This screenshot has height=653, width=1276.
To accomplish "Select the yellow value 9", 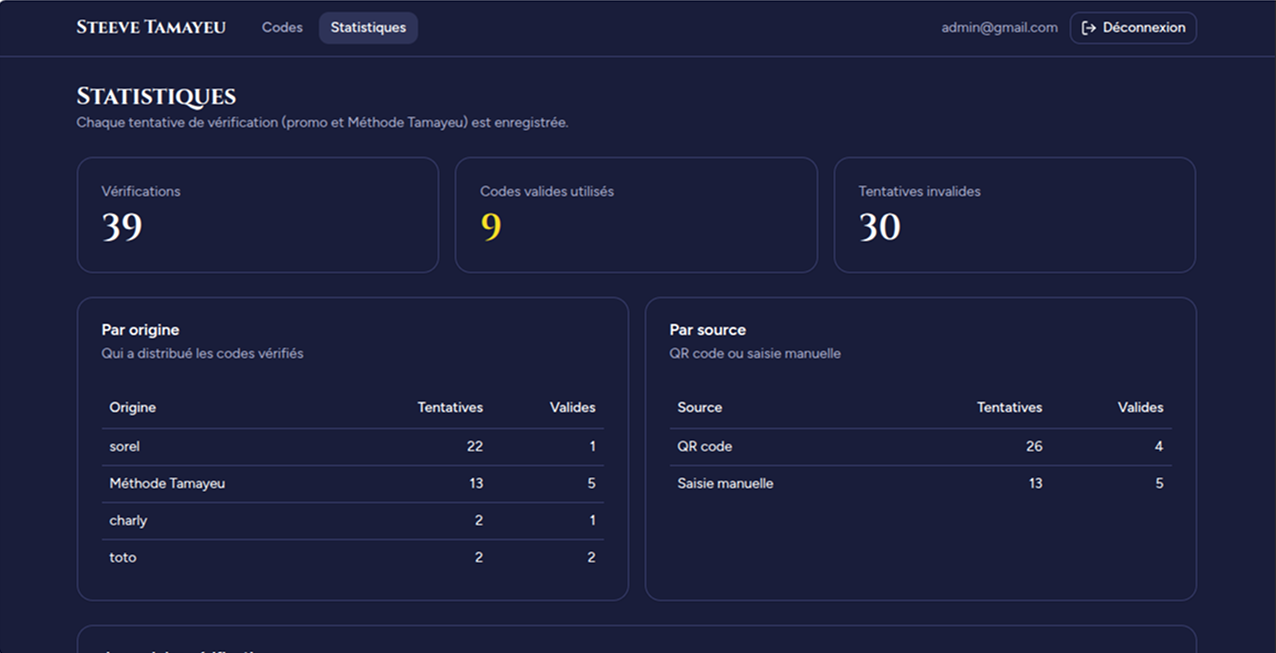I will pyautogui.click(x=491, y=228).
